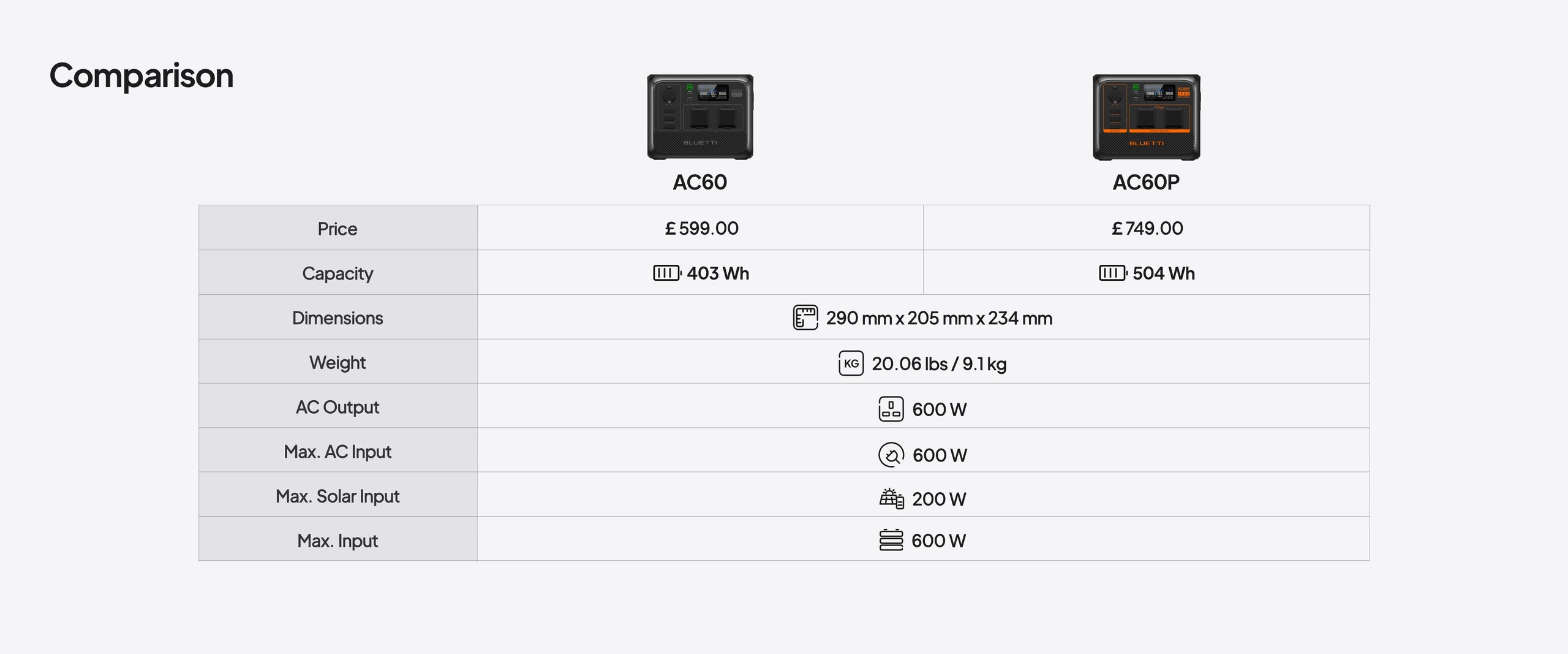Click the KG weight icon
The width and height of the screenshot is (1568, 654).
click(x=851, y=363)
